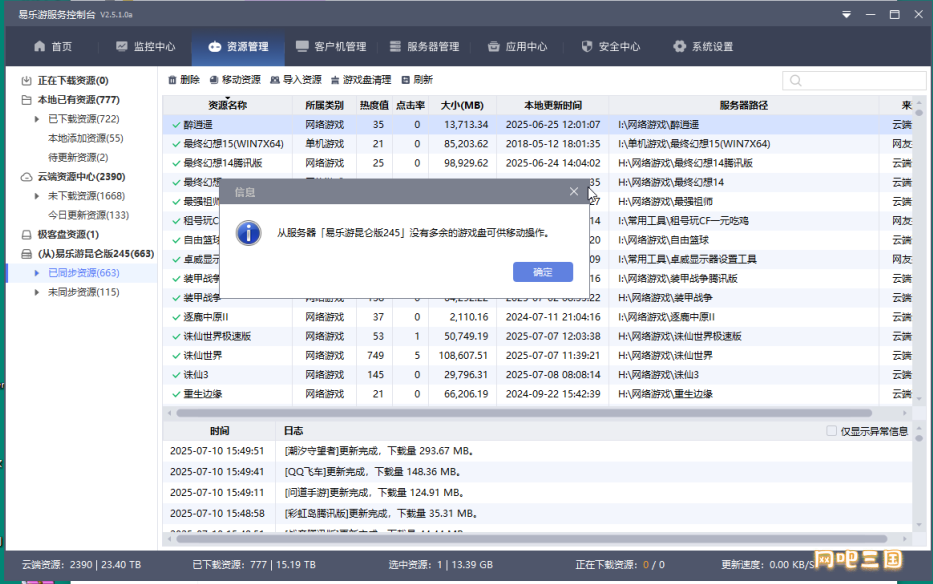
Task: Sort by the 热度值 column header
Action: (x=374, y=105)
